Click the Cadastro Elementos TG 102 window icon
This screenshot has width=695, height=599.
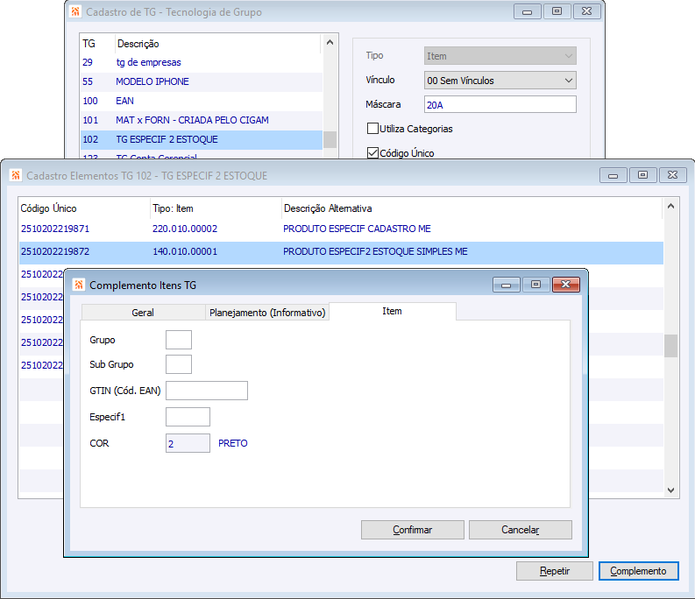(16, 176)
